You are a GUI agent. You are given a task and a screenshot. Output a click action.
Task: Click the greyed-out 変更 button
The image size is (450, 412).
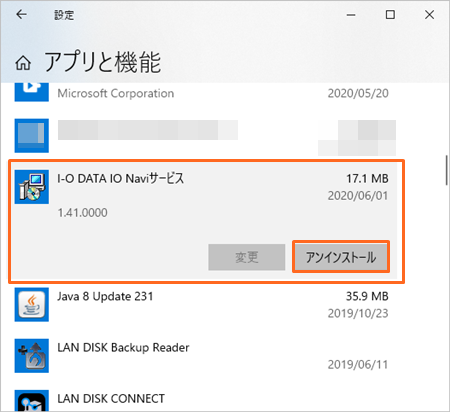tap(247, 257)
